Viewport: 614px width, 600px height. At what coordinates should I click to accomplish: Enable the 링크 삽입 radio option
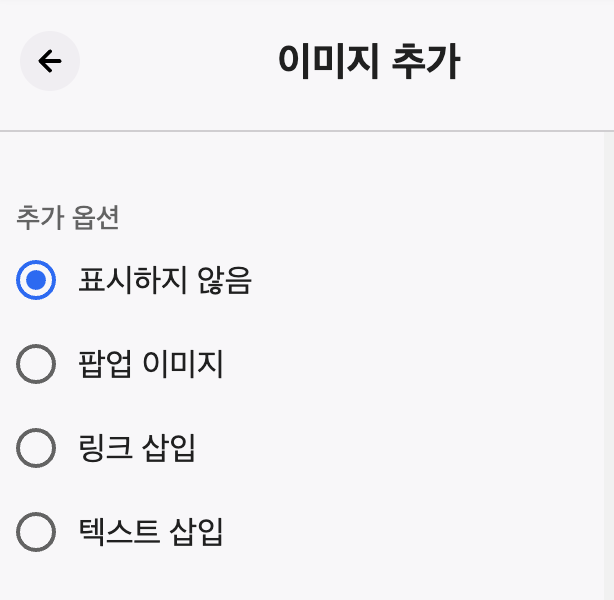click(x=36, y=448)
